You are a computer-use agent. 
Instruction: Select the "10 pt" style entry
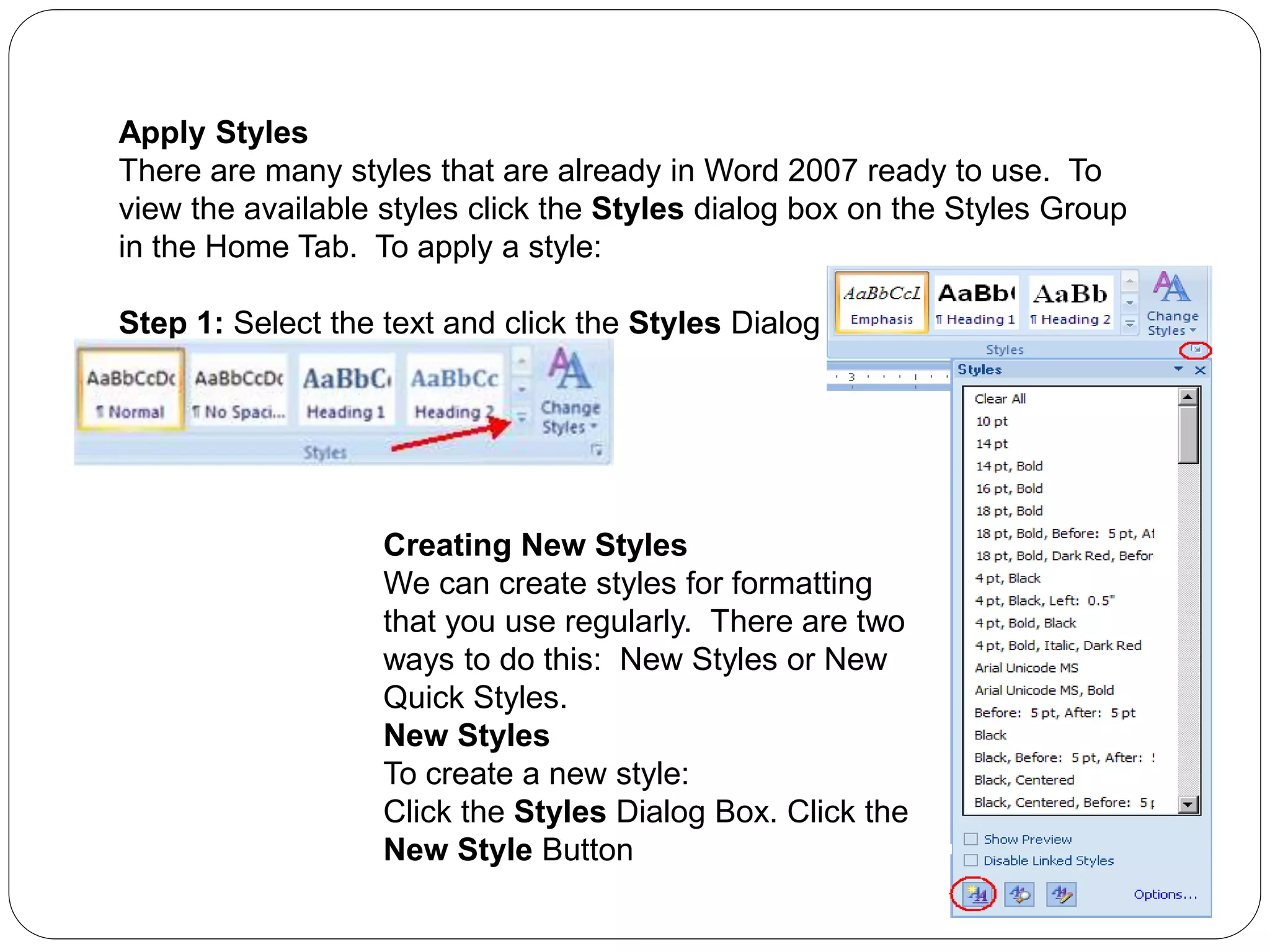point(992,421)
